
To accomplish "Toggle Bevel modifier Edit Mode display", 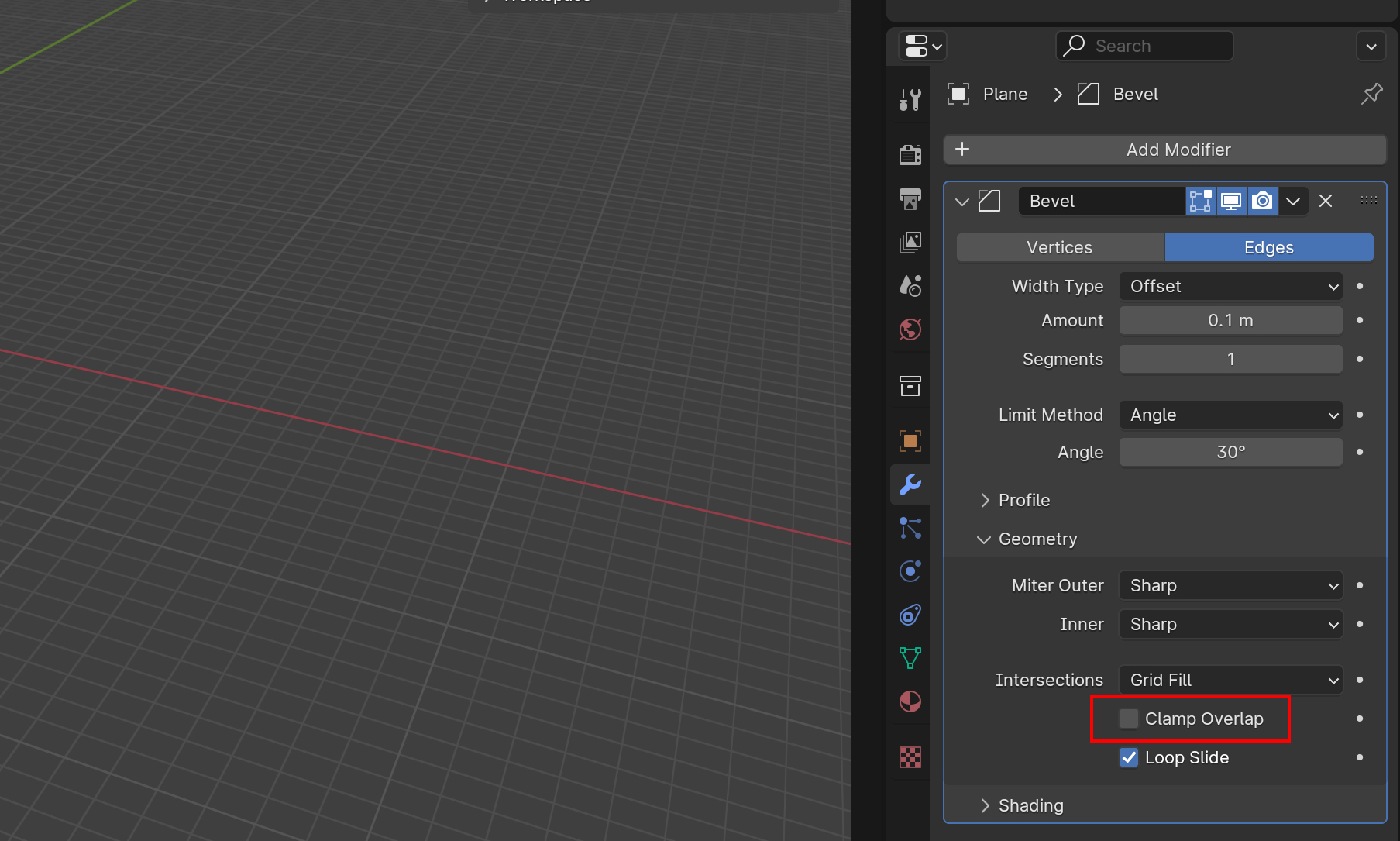I will coord(1201,201).
